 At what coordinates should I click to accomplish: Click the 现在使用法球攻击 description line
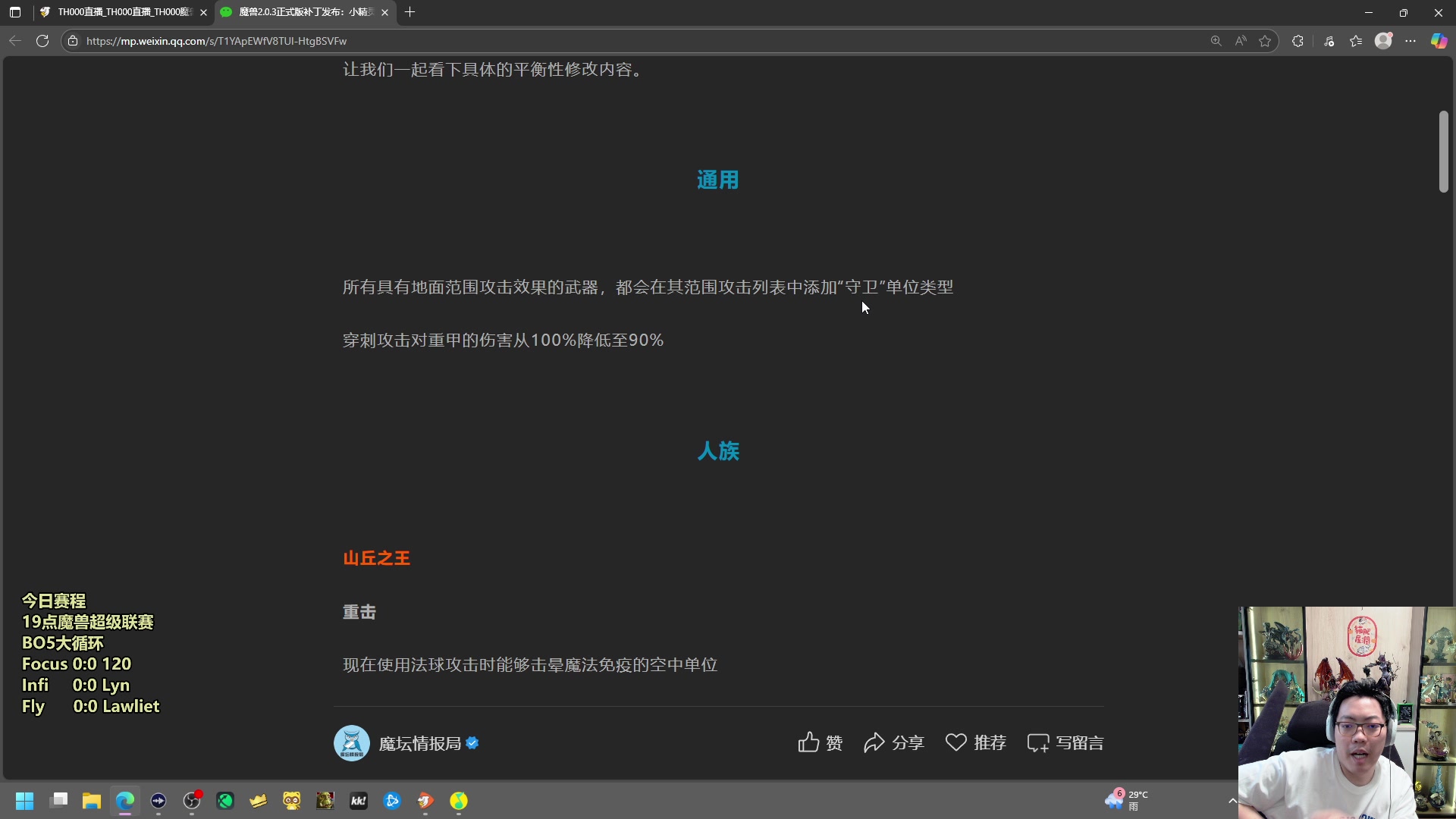point(530,665)
